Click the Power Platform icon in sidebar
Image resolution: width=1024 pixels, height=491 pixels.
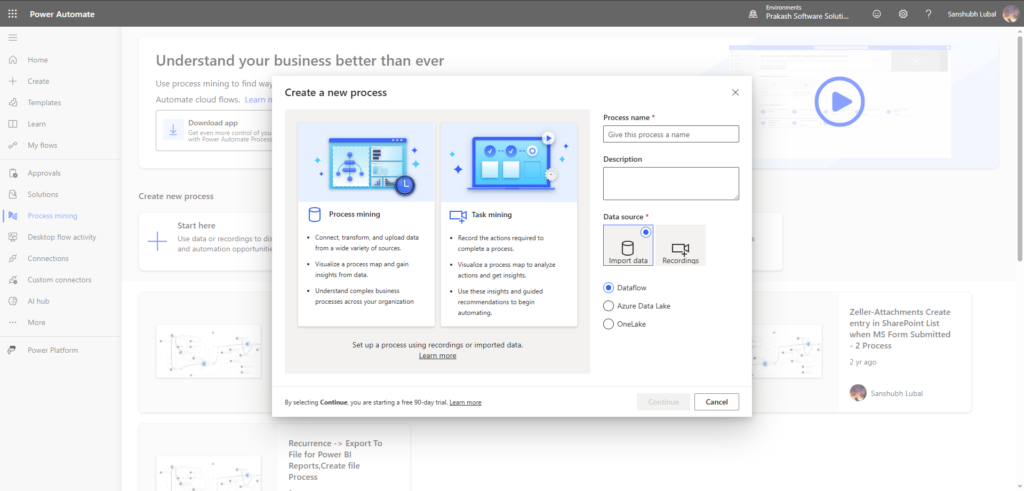point(12,350)
